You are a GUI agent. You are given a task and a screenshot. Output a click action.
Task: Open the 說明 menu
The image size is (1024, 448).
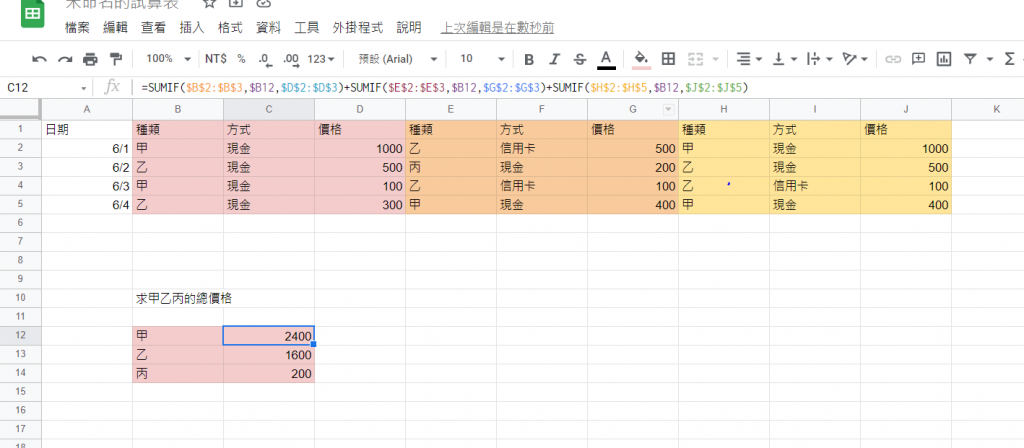409,28
